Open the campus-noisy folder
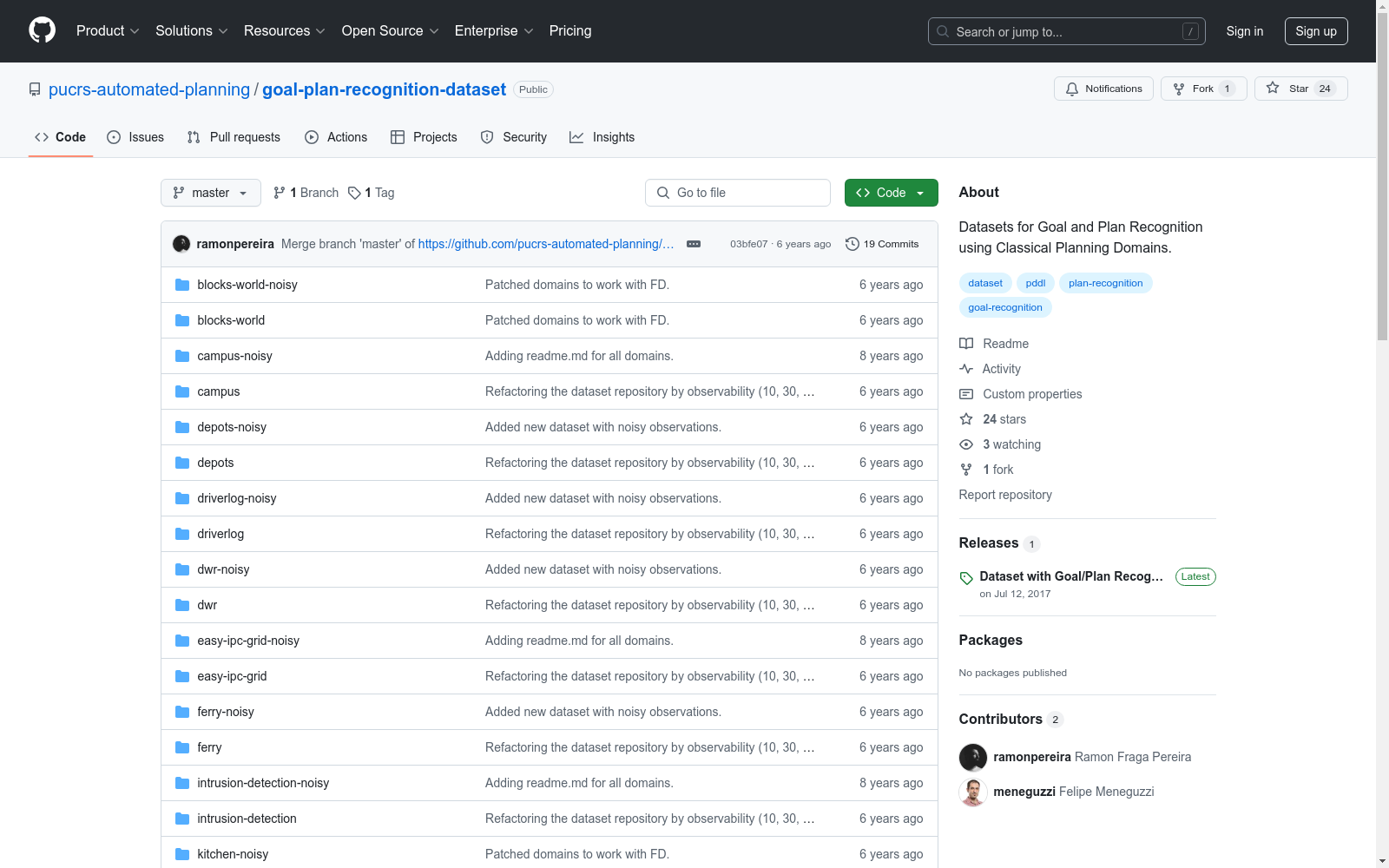This screenshot has width=1389, height=868. 234,356
